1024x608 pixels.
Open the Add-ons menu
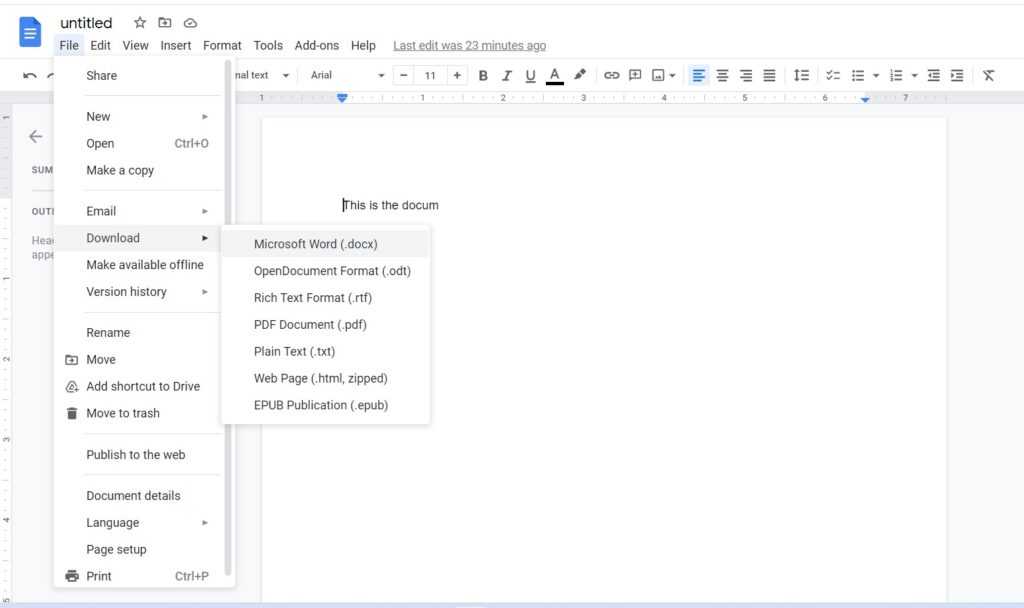pos(317,45)
